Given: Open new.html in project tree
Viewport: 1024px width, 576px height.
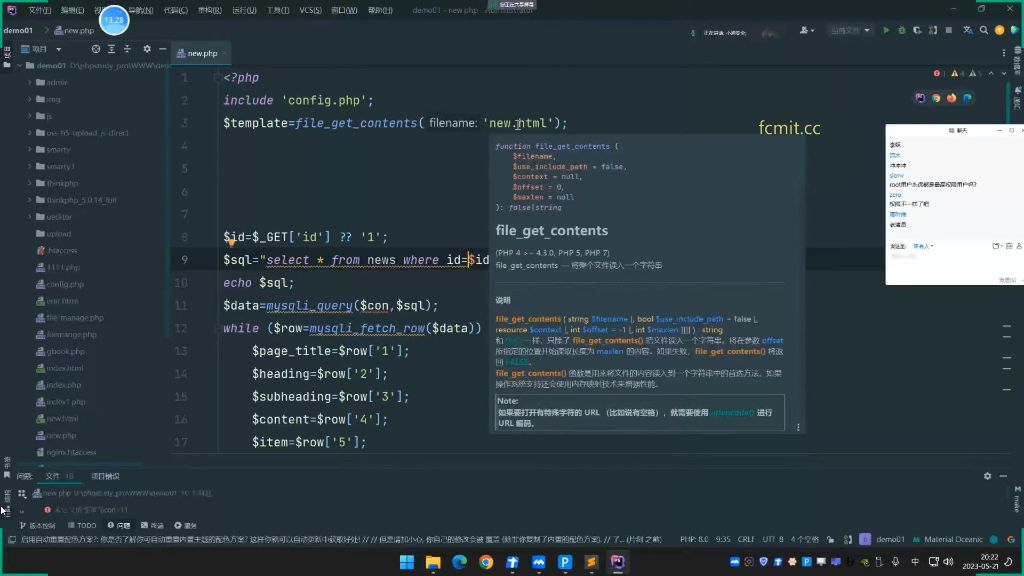Looking at the screenshot, I should (x=62, y=419).
